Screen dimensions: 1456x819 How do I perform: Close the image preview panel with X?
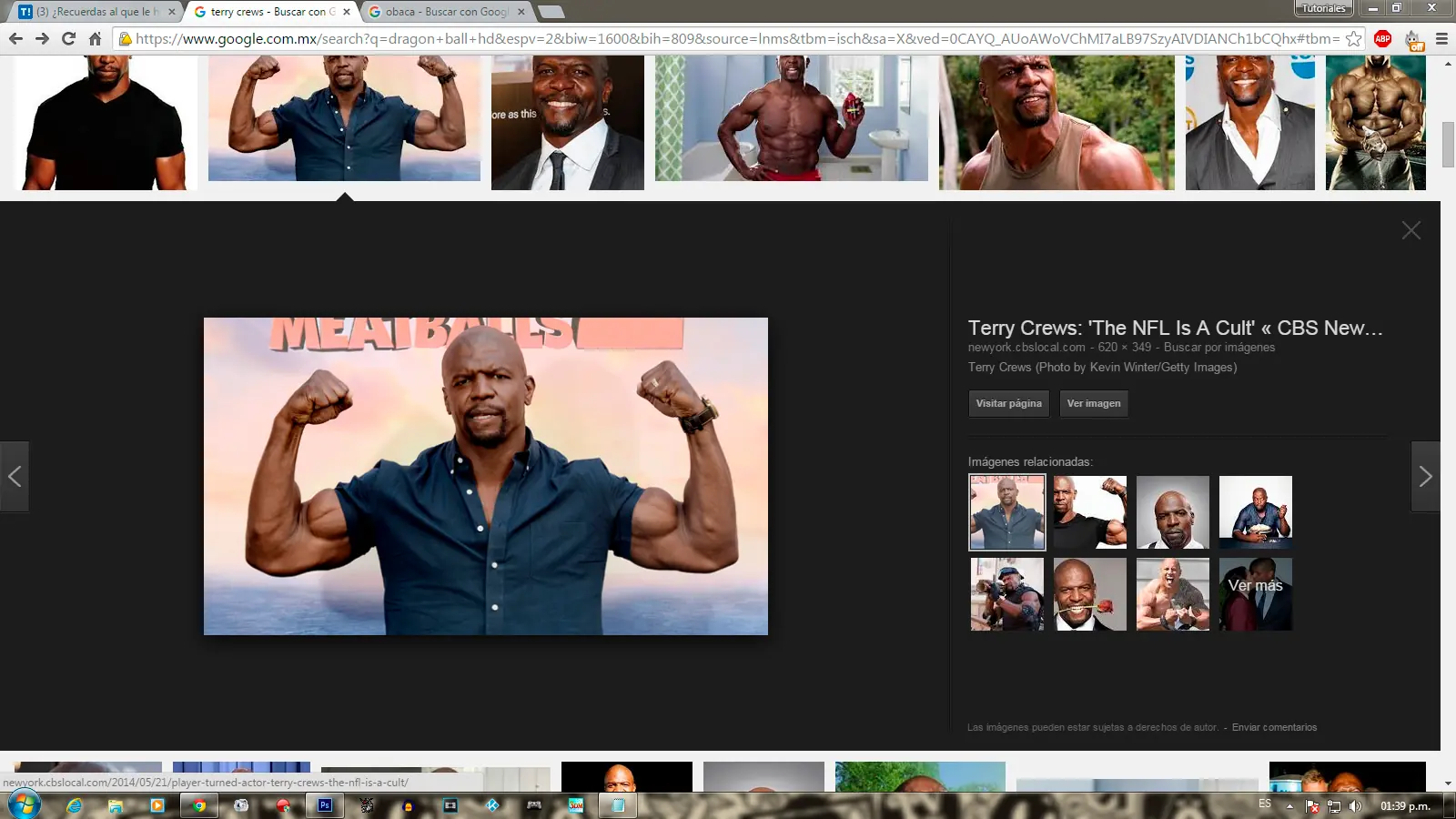pyautogui.click(x=1411, y=230)
